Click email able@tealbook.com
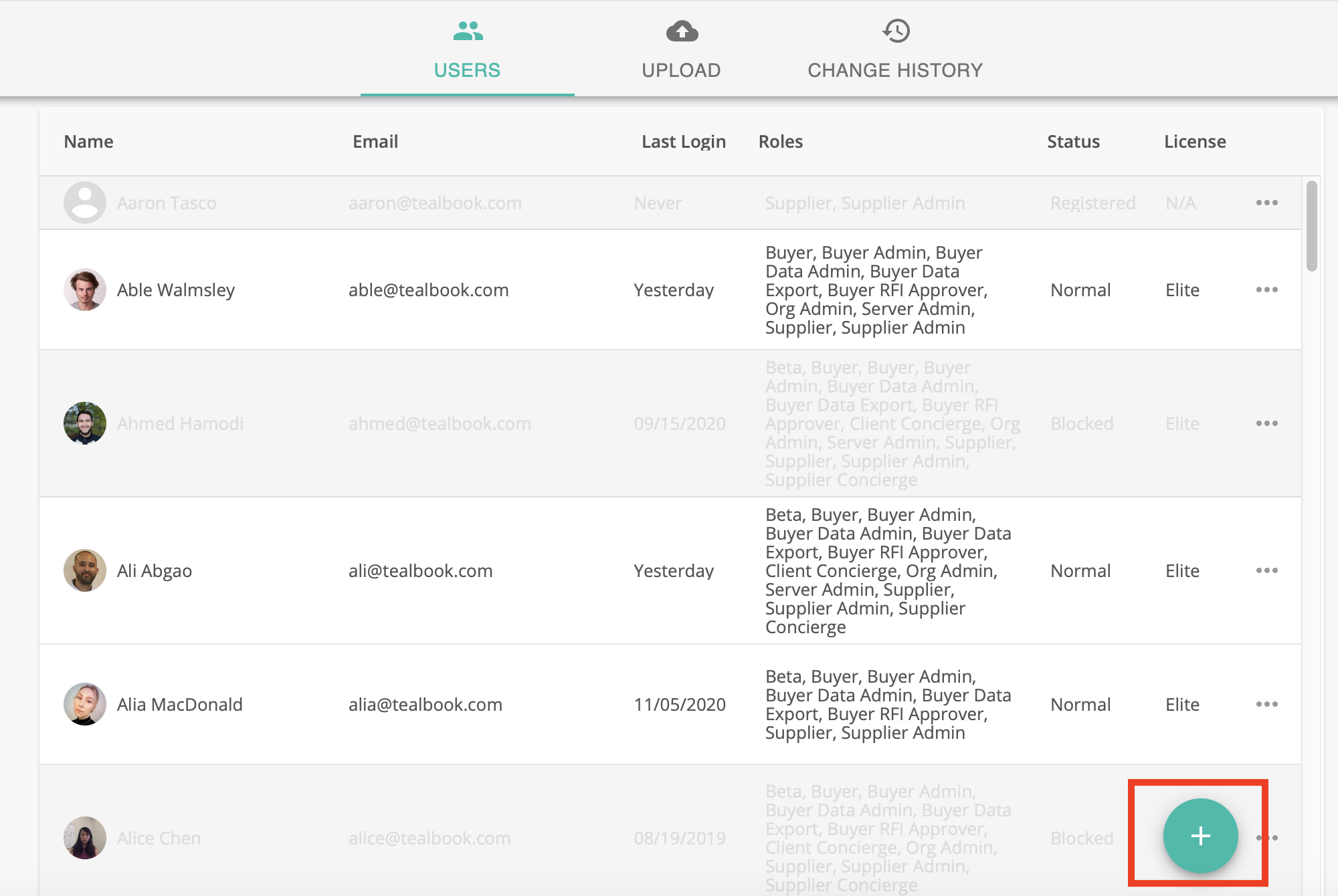Screen dimensions: 1338x896 coord(428,290)
